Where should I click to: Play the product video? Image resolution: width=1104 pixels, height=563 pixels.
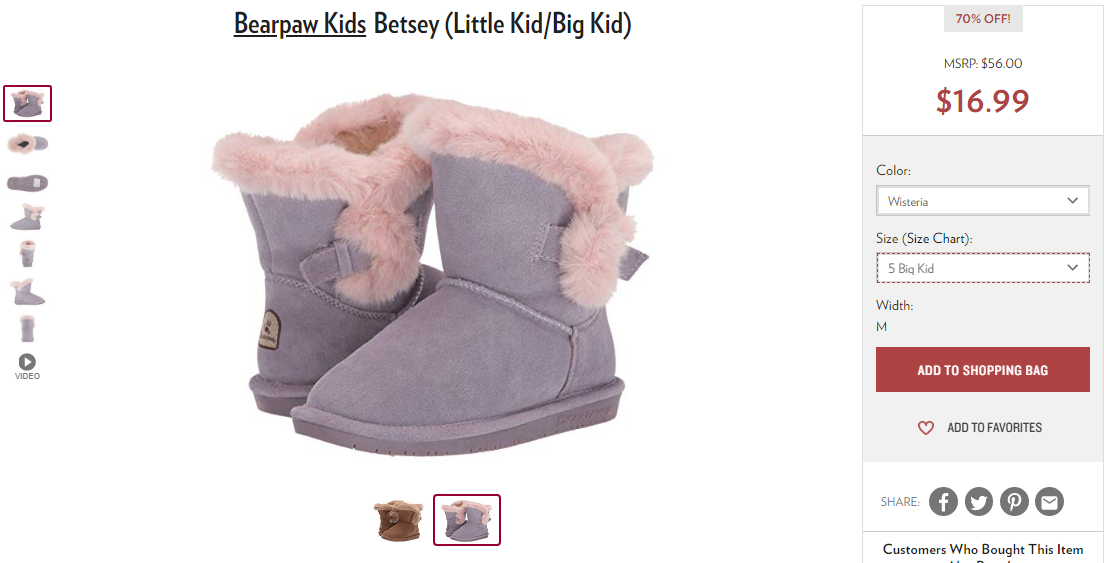pos(27,367)
